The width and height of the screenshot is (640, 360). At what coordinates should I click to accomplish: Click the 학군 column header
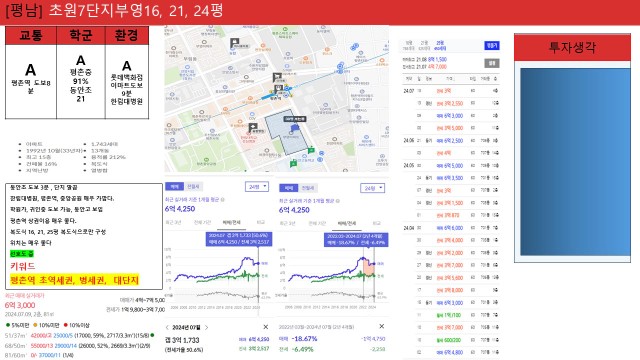[81, 36]
